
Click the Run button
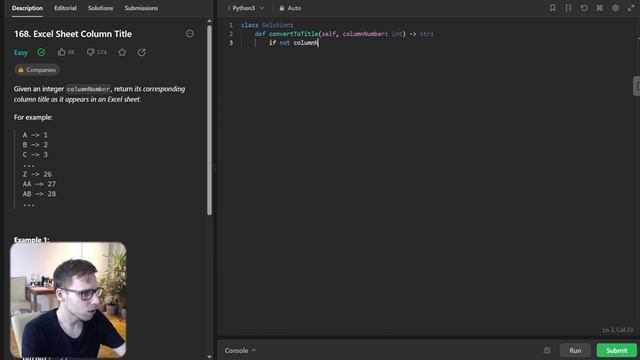tap(575, 351)
